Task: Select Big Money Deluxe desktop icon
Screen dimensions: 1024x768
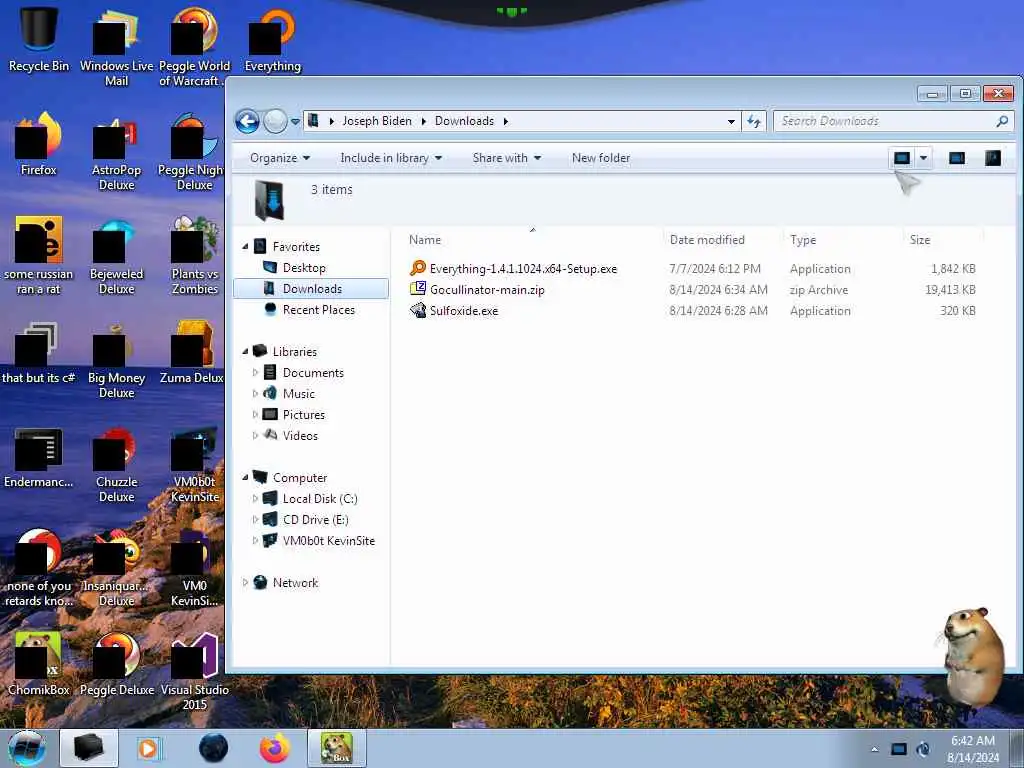Action: click(x=116, y=360)
